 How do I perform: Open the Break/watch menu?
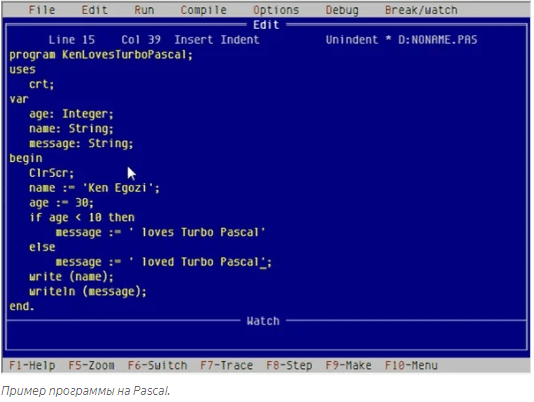[421, 10]
